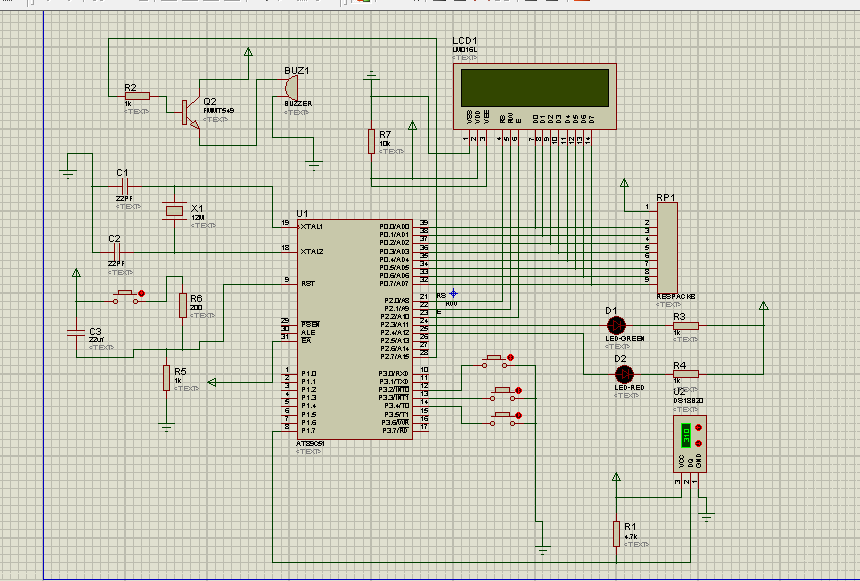Image resolution: width=860 pixels, height=581 pixels.
Task: Select resistor R6 body
Action: 183,305
